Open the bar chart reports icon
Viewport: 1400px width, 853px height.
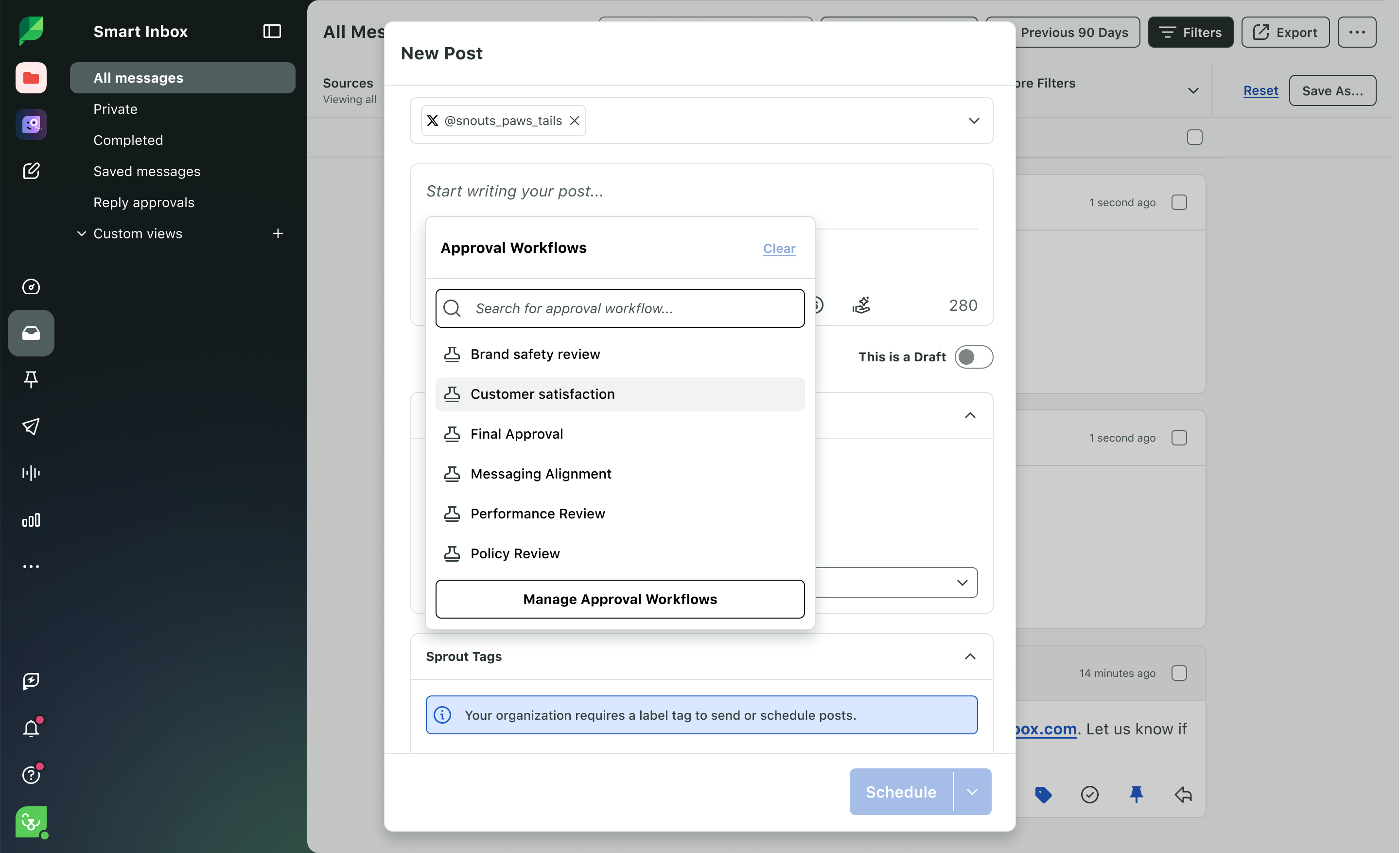tap(31, 520)
